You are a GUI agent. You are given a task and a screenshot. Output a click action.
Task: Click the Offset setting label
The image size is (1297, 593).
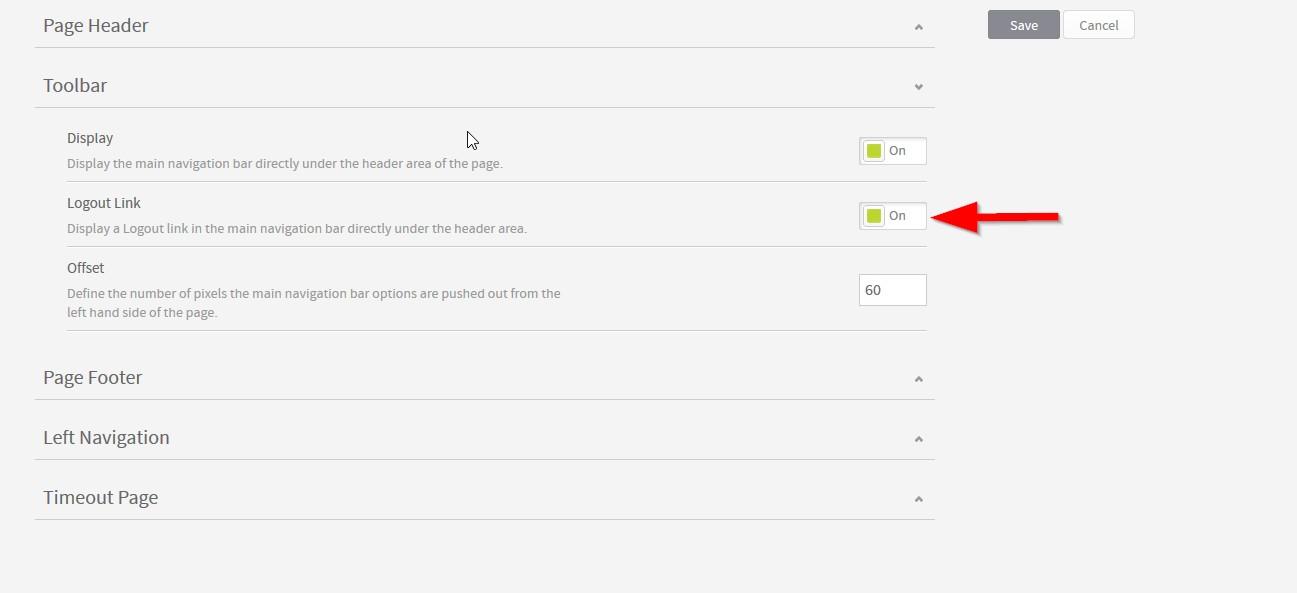click(86, 268)
